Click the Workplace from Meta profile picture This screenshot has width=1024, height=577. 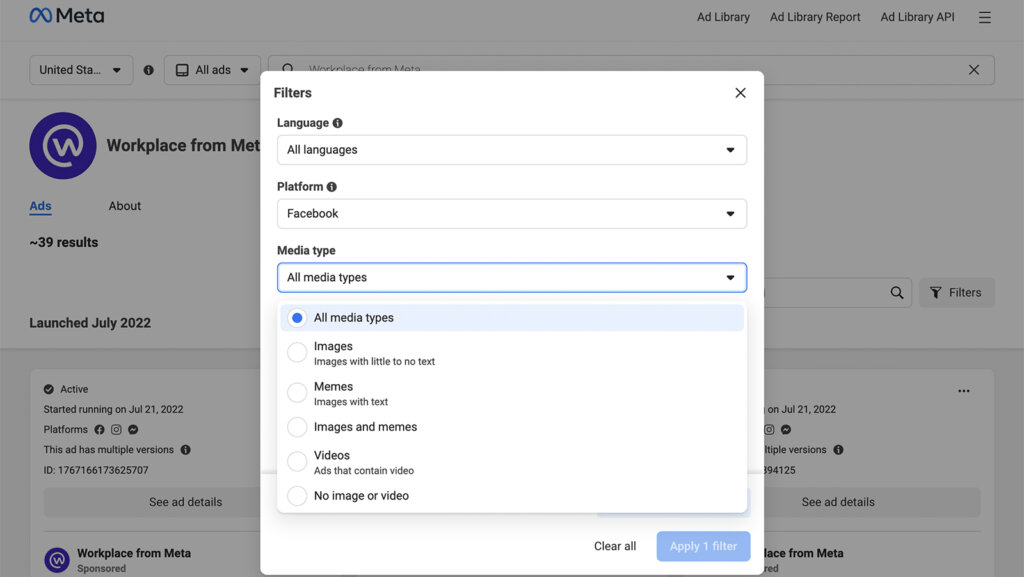(62, 145)
